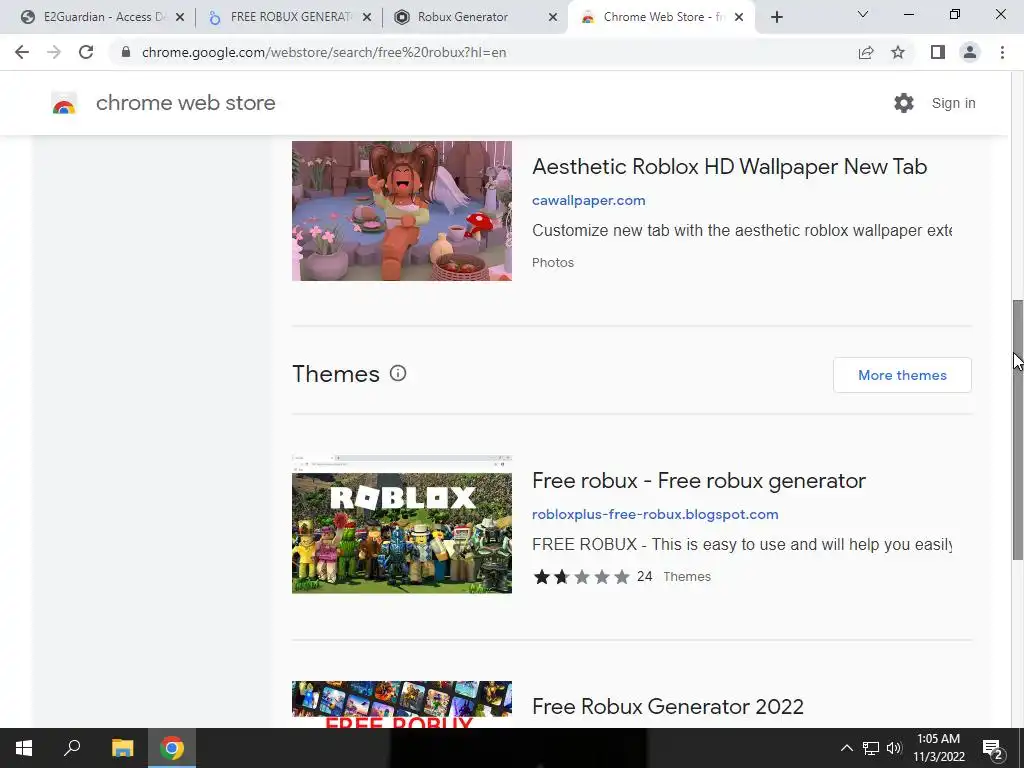Close the E2Guardian tab
Image resolution: width=1024 pixels, height=768 pixels.
coord(180,18)
